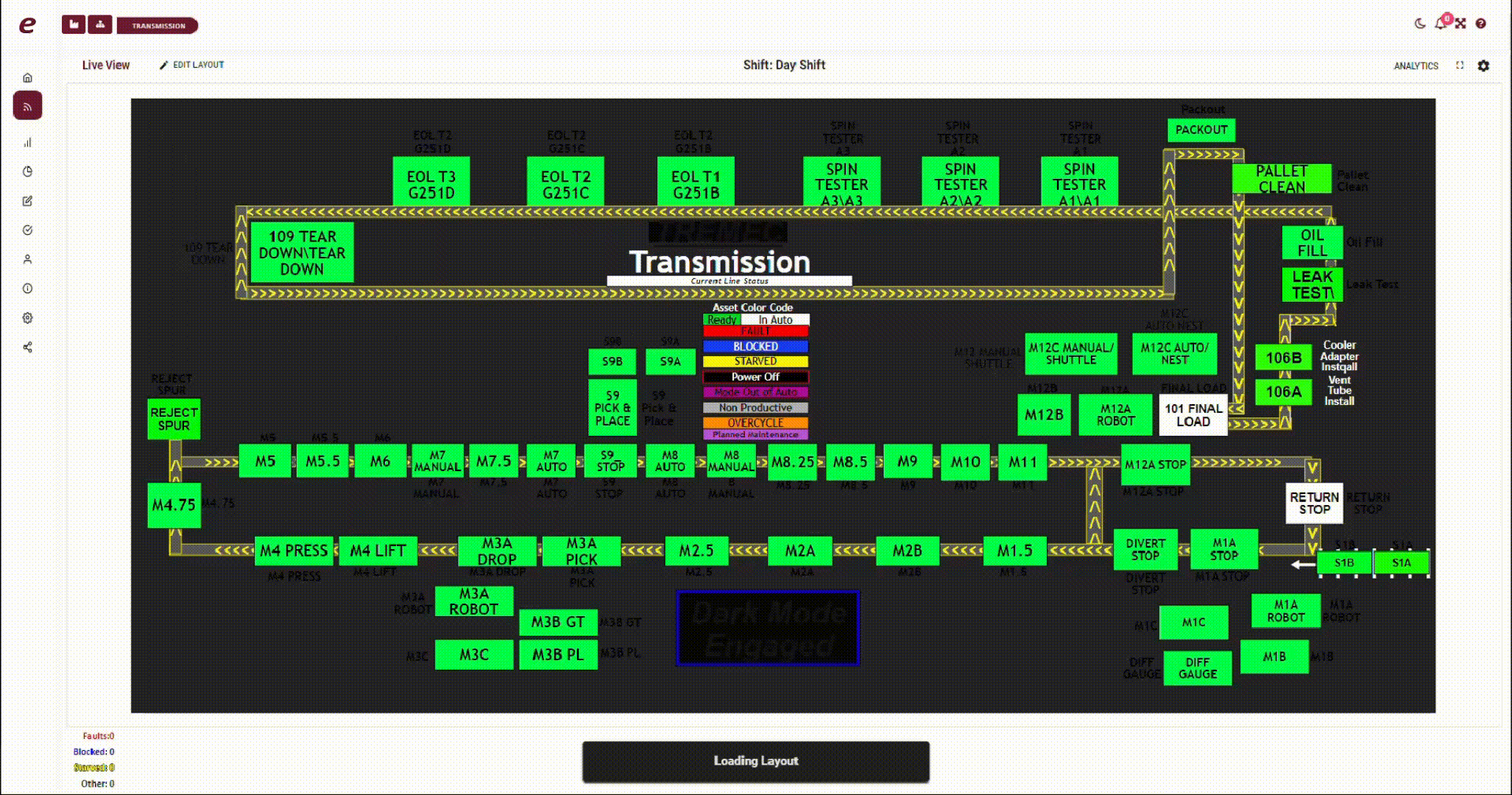The width and height of the screenshot is (1512, 795).
Task: Click the blue BLOCKED legend swatch
Action: pyautogui.click(x=755, y=346)
